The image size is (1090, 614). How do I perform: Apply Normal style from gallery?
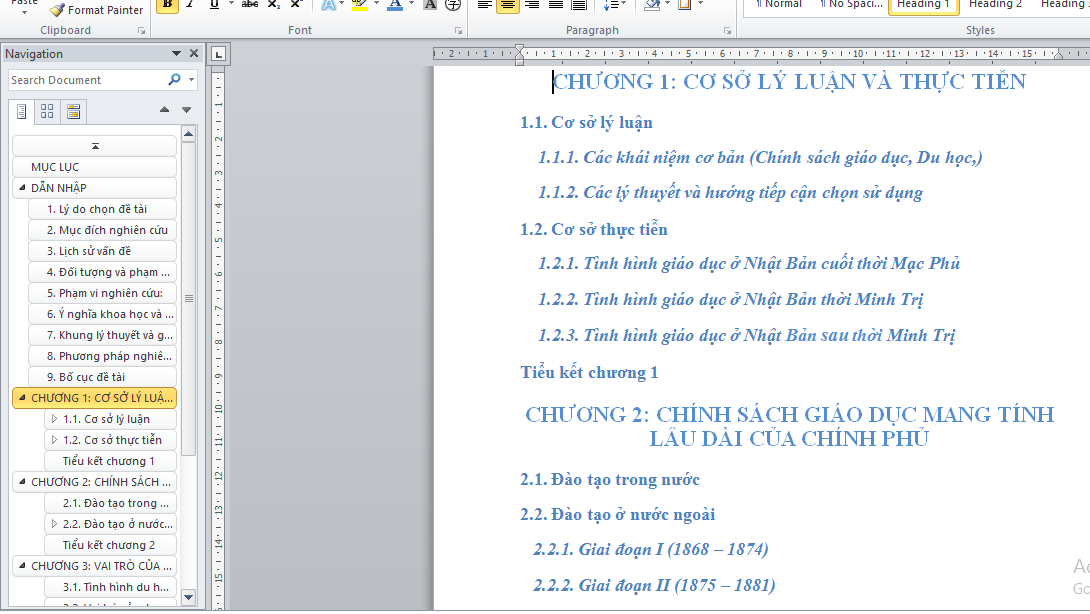(779, 5)
